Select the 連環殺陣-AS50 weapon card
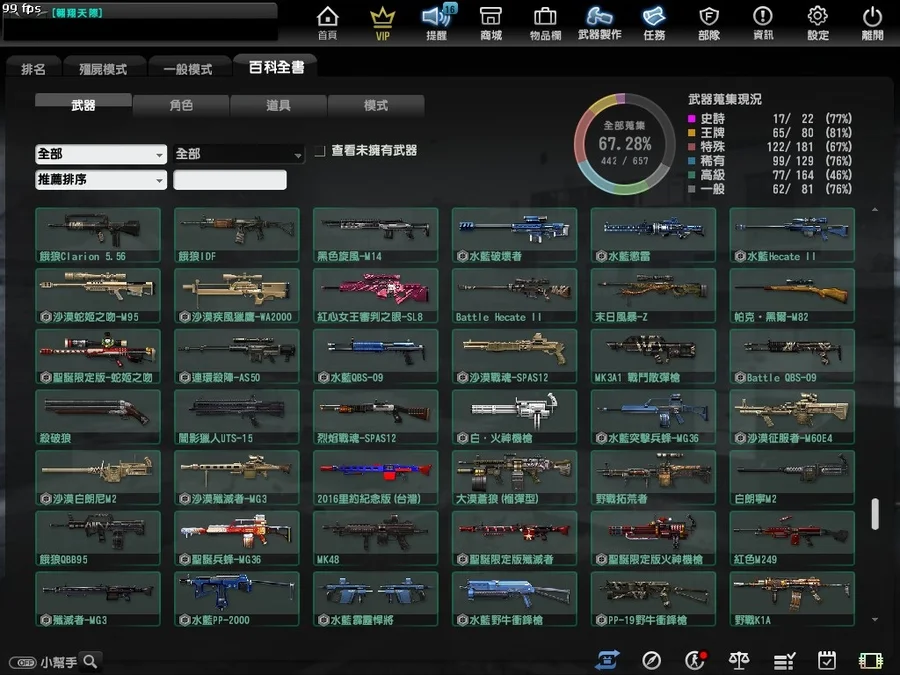Image resolution: width=900 pixels, height=675 pixels. click(x=236, y=356)
